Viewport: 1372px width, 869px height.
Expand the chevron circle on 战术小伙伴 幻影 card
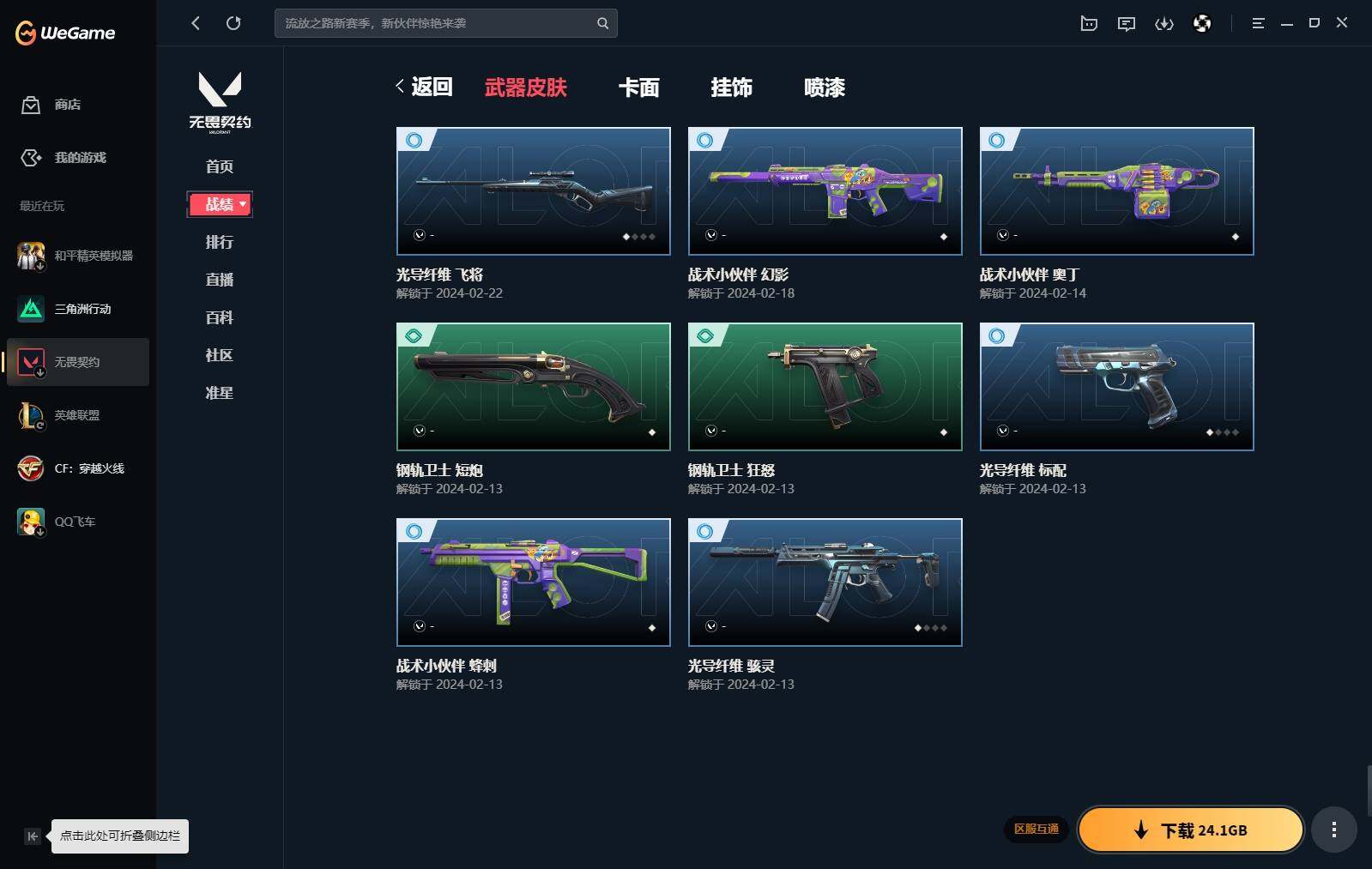[x=711, y=235]
